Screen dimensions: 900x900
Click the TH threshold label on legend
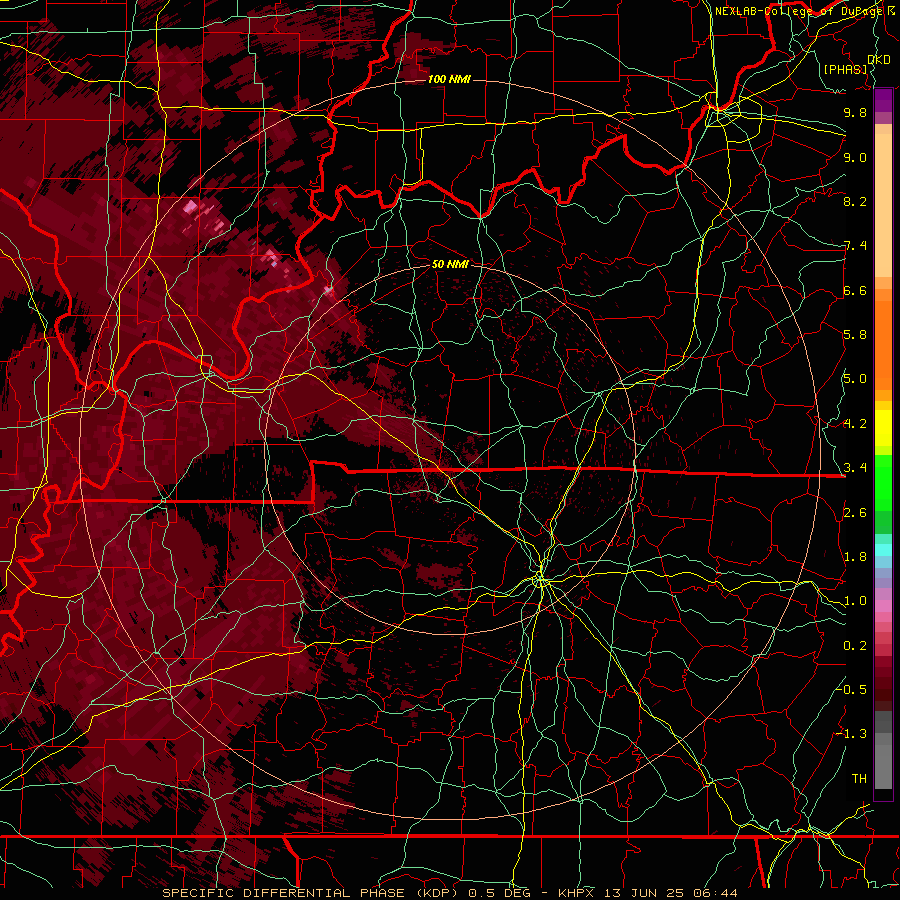tap(859, 778)
